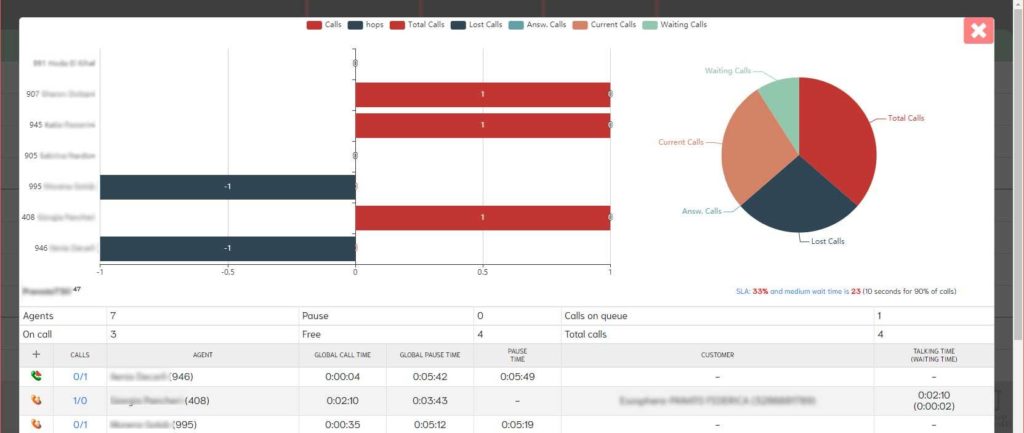Open the 0/1 calls link for agent 995
The image size is (1024, 433).
click(80, 424)
